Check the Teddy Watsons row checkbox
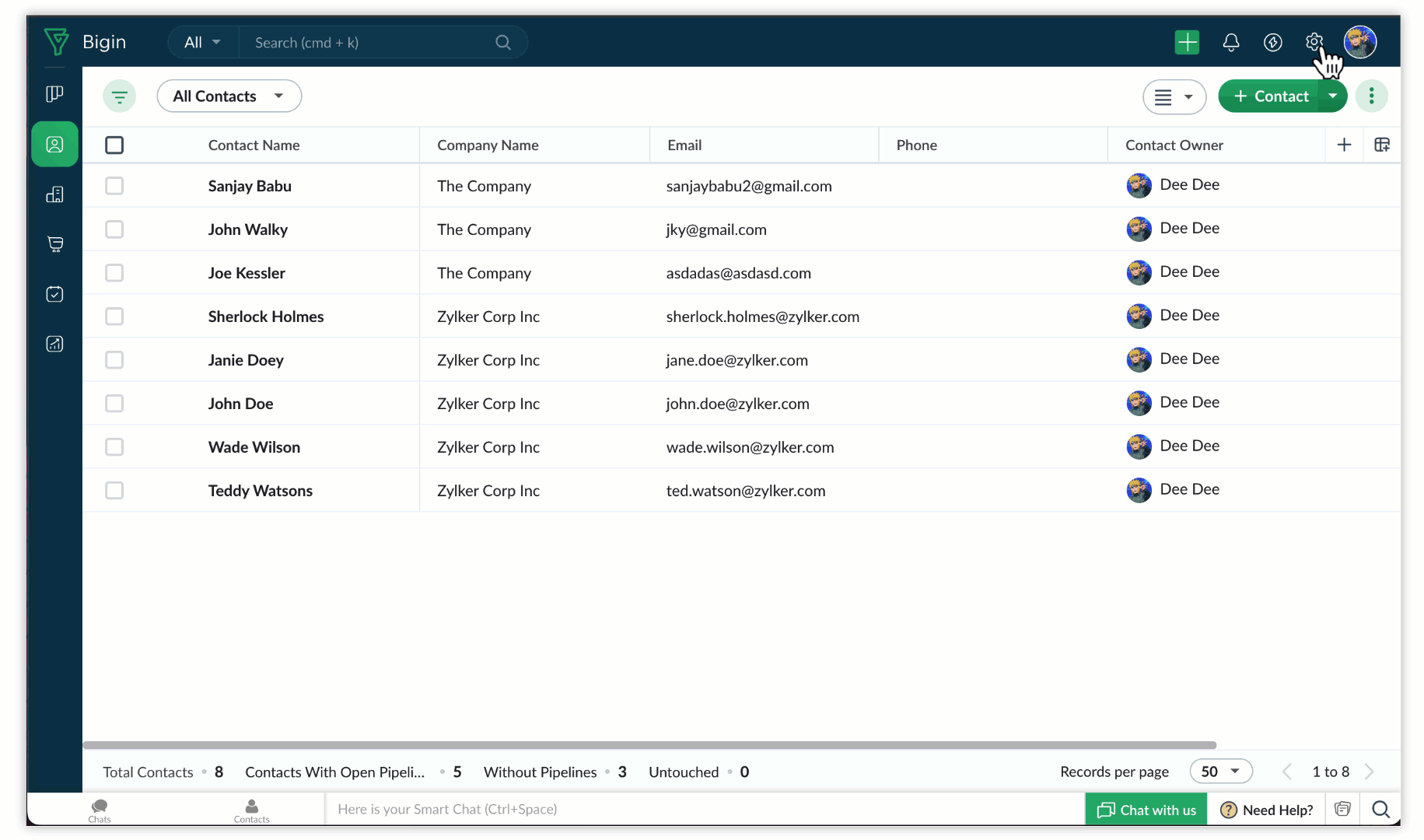Screen dimensions: 1424x840 click(114, 491)
